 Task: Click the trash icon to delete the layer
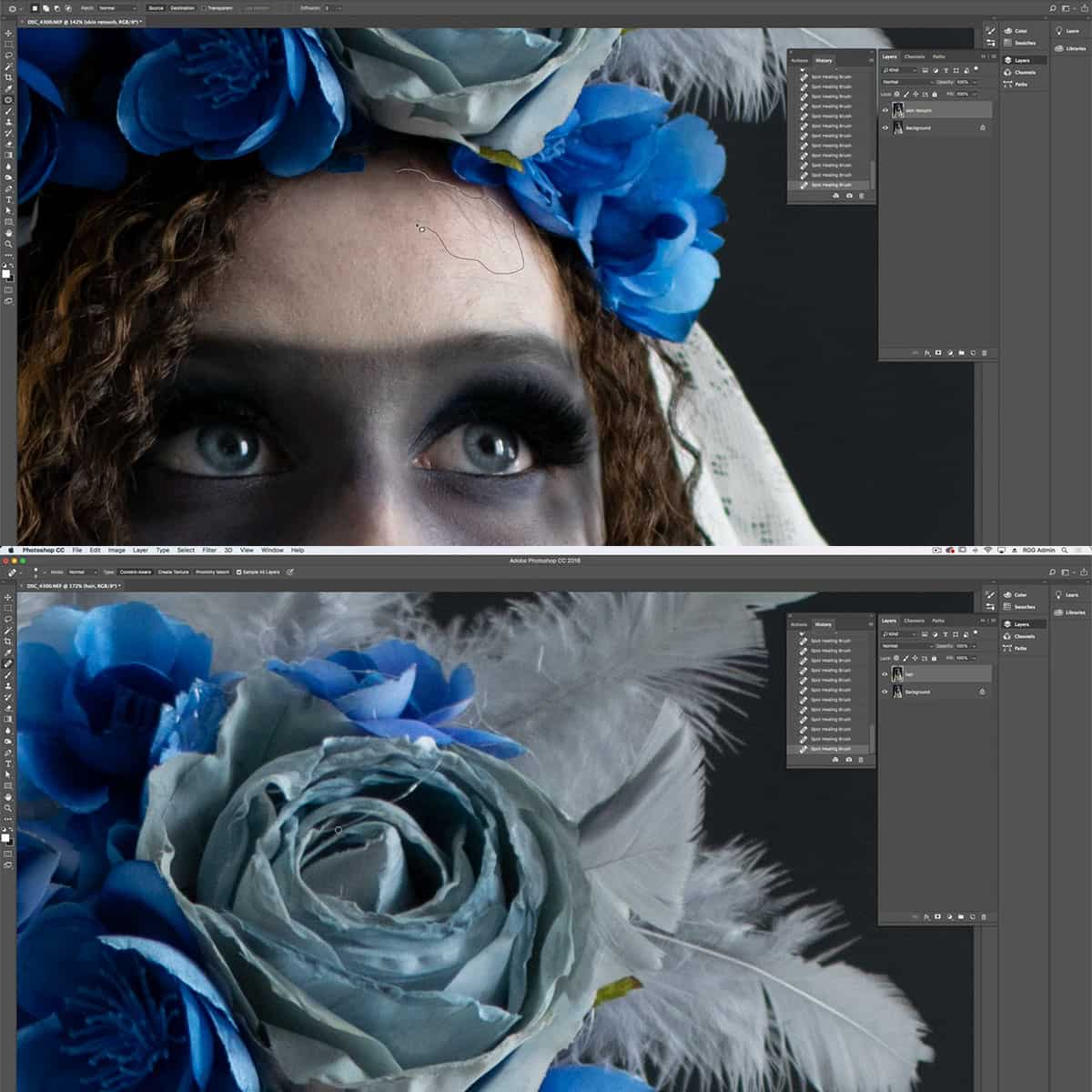[986, 353]
